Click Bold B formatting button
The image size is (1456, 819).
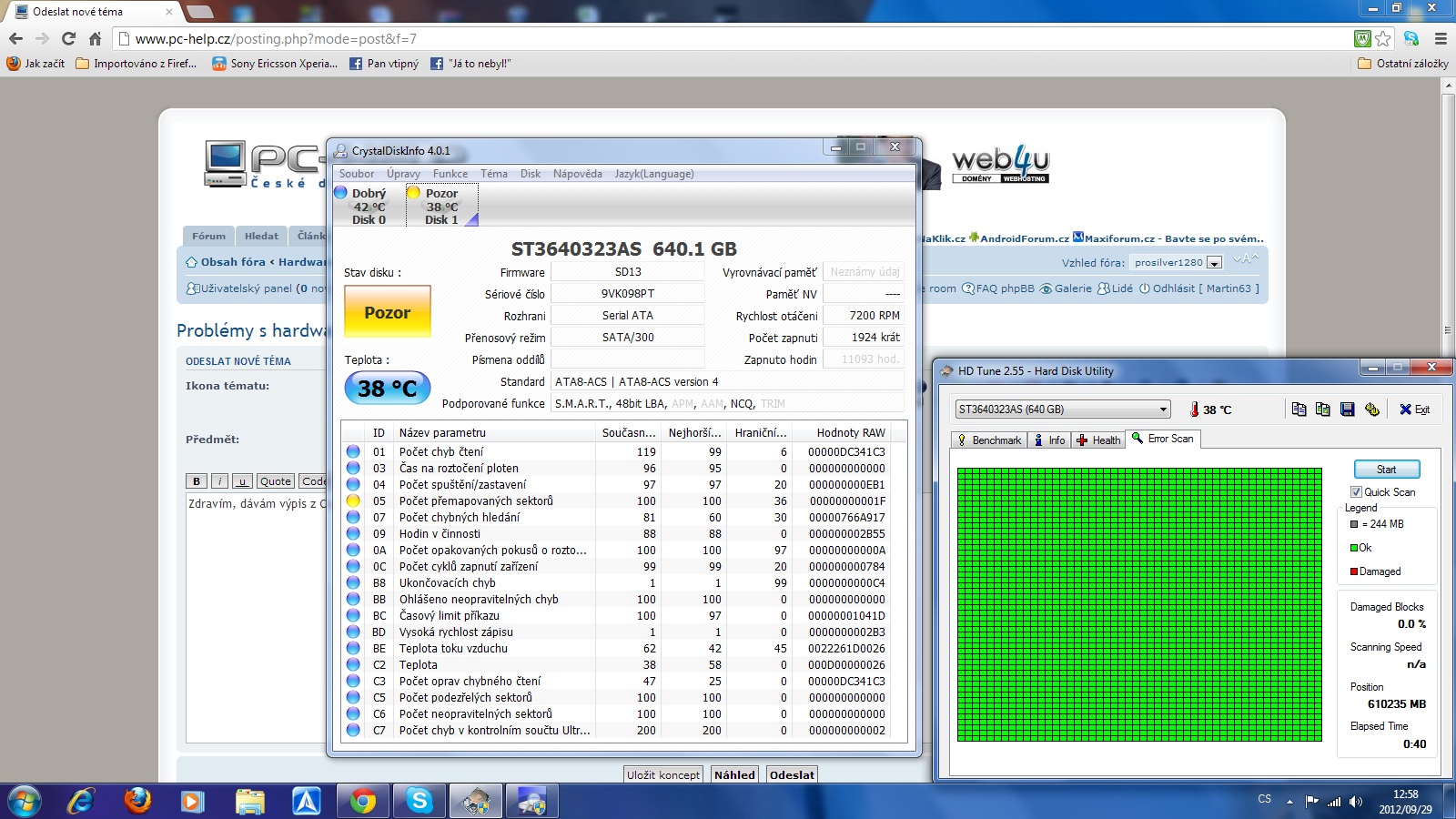click(196, 481)
